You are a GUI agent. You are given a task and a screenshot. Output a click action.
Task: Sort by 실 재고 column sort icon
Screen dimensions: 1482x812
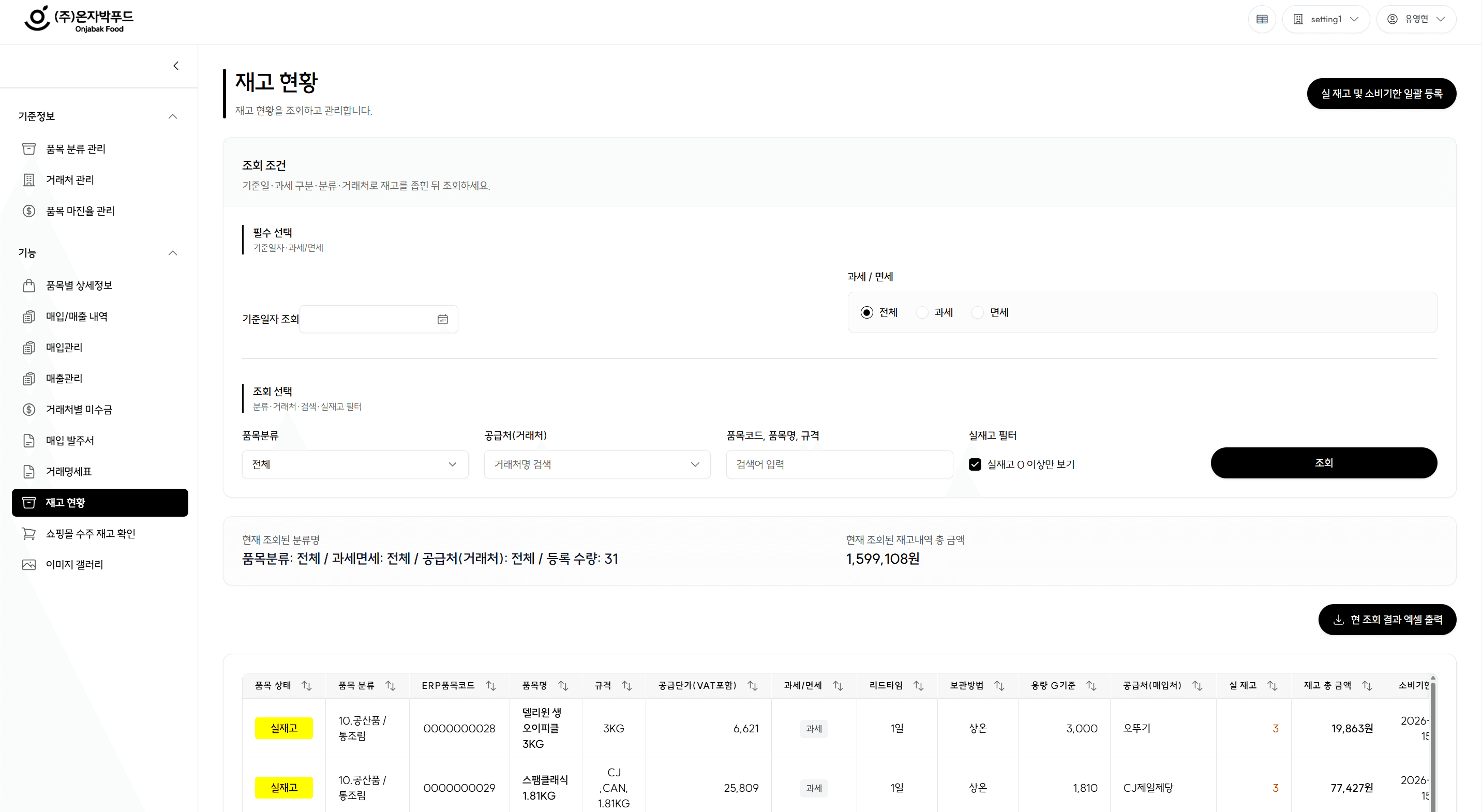1273,685
